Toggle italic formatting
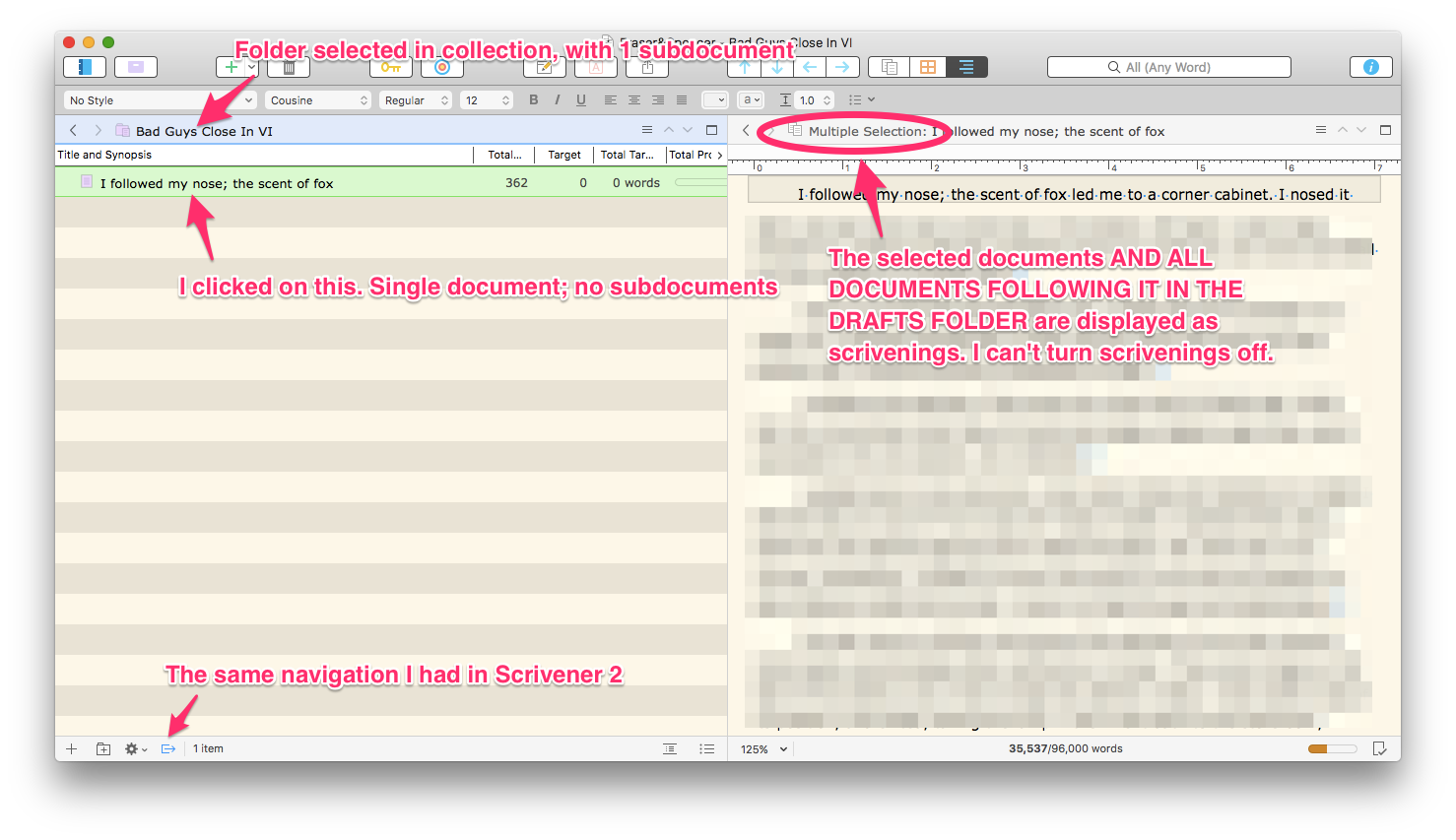1456x840 pixels. (x=558, y=99)
